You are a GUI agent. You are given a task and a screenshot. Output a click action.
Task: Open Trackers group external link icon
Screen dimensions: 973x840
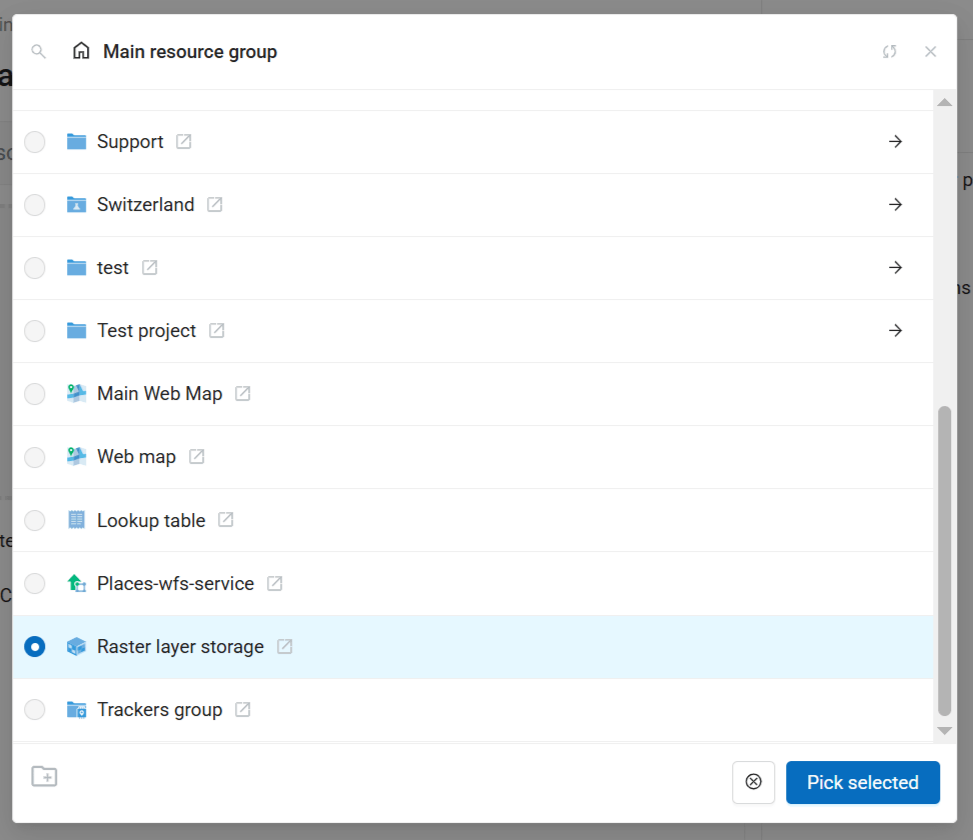[243, 710]
